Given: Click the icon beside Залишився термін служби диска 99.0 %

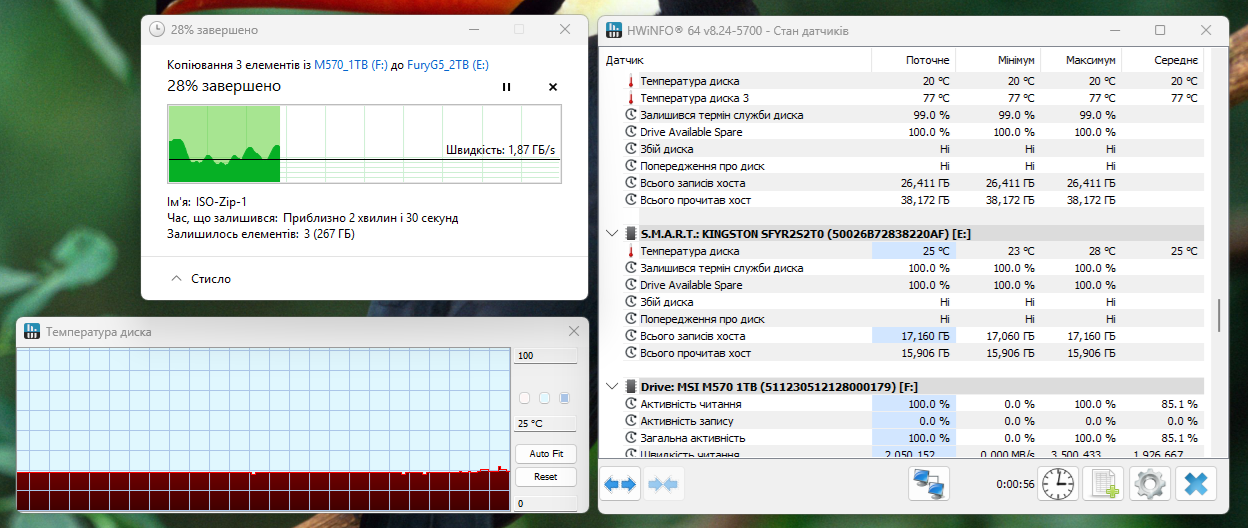Looking at the screenshot, I should click(x=630, y=115).
